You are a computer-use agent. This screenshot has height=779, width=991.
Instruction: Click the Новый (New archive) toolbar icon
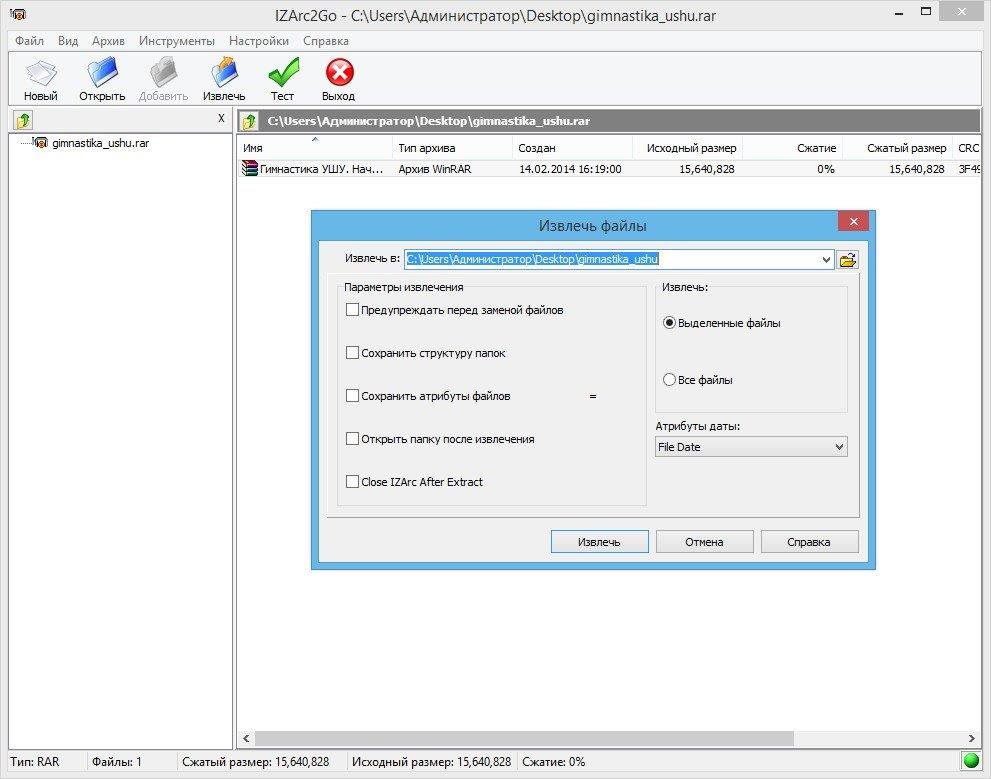[x=41, y=76]
